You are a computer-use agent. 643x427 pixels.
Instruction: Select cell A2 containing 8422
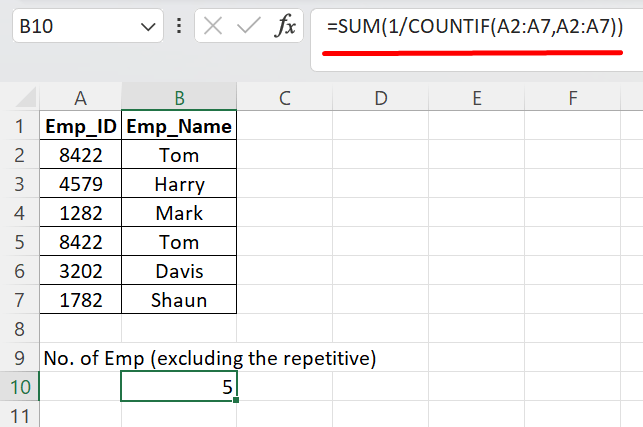pyautogui.click(x=81, y=155)
